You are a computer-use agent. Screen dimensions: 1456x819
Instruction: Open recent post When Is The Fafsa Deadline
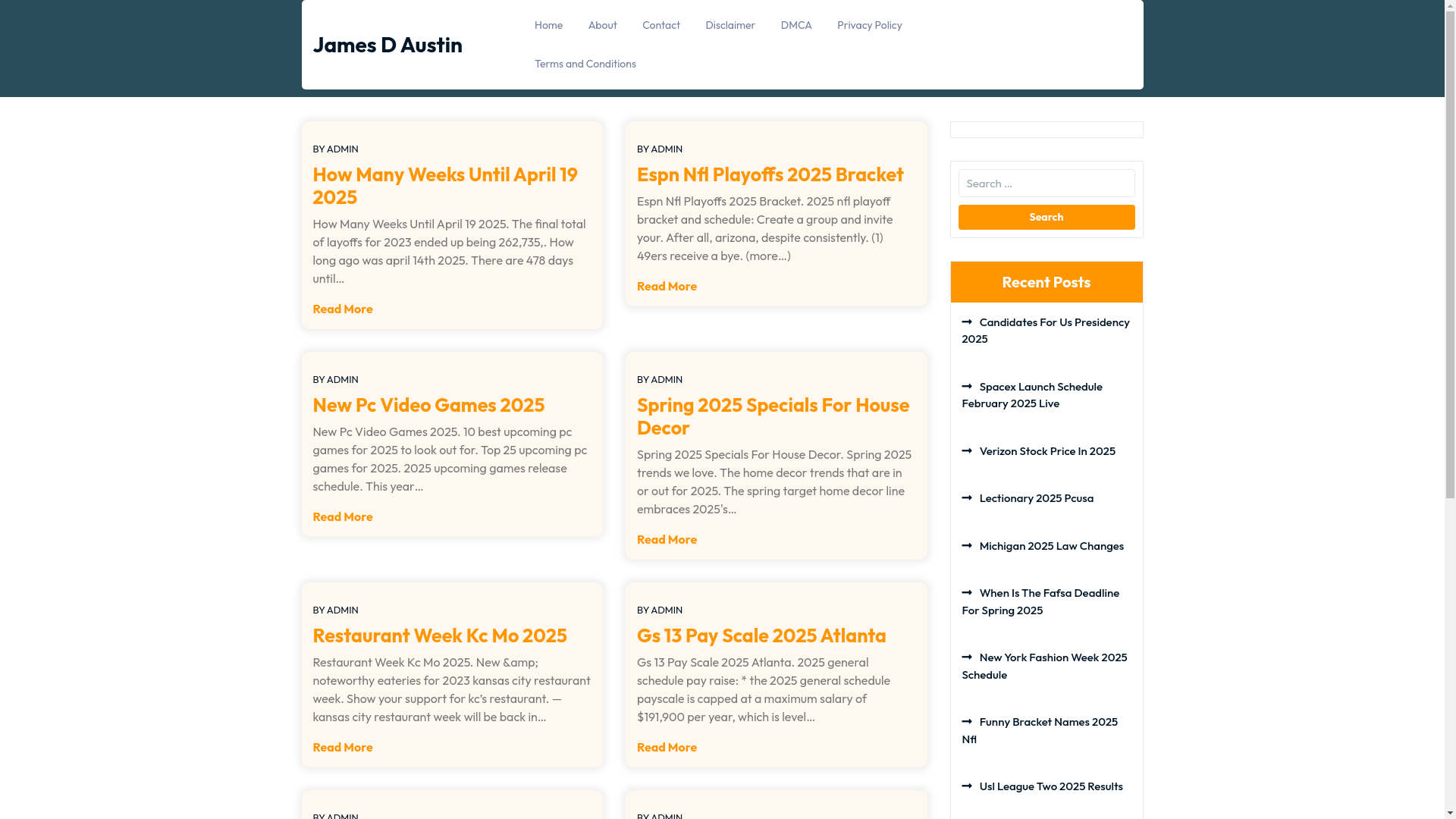[1040, 601]
